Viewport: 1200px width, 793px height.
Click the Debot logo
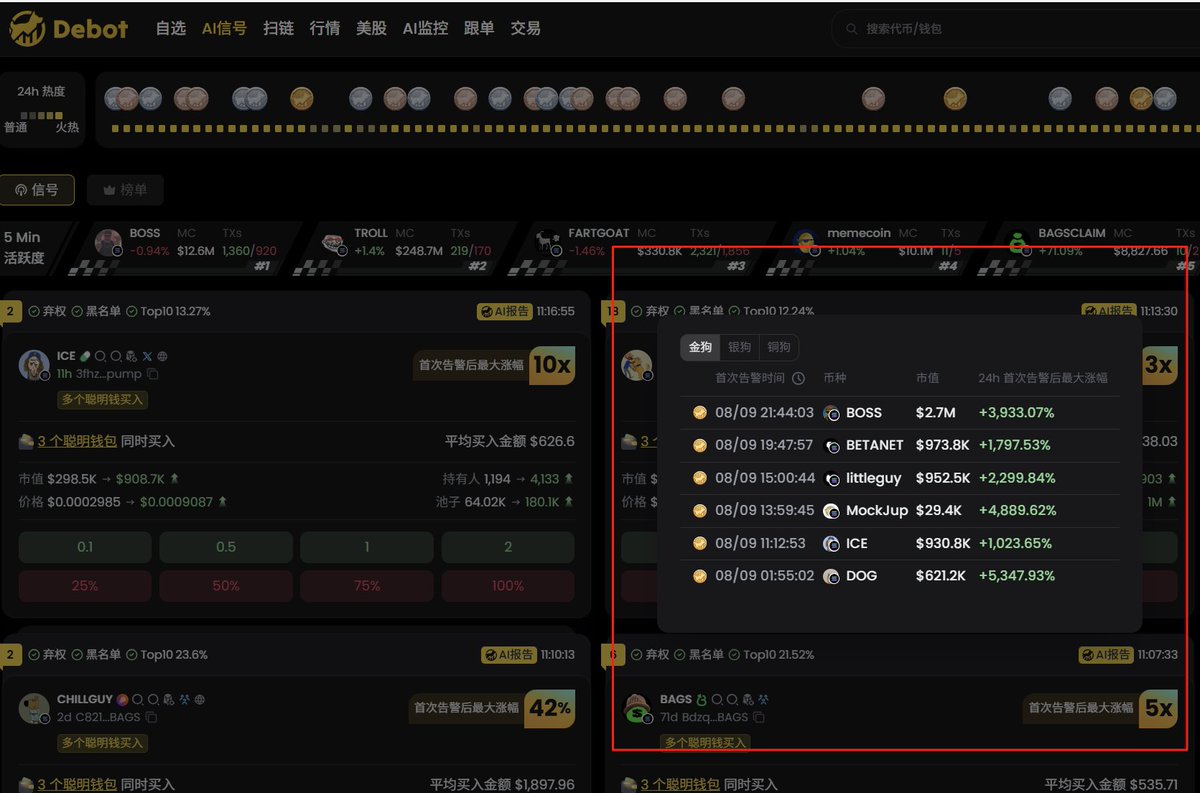tap(68, 29)
